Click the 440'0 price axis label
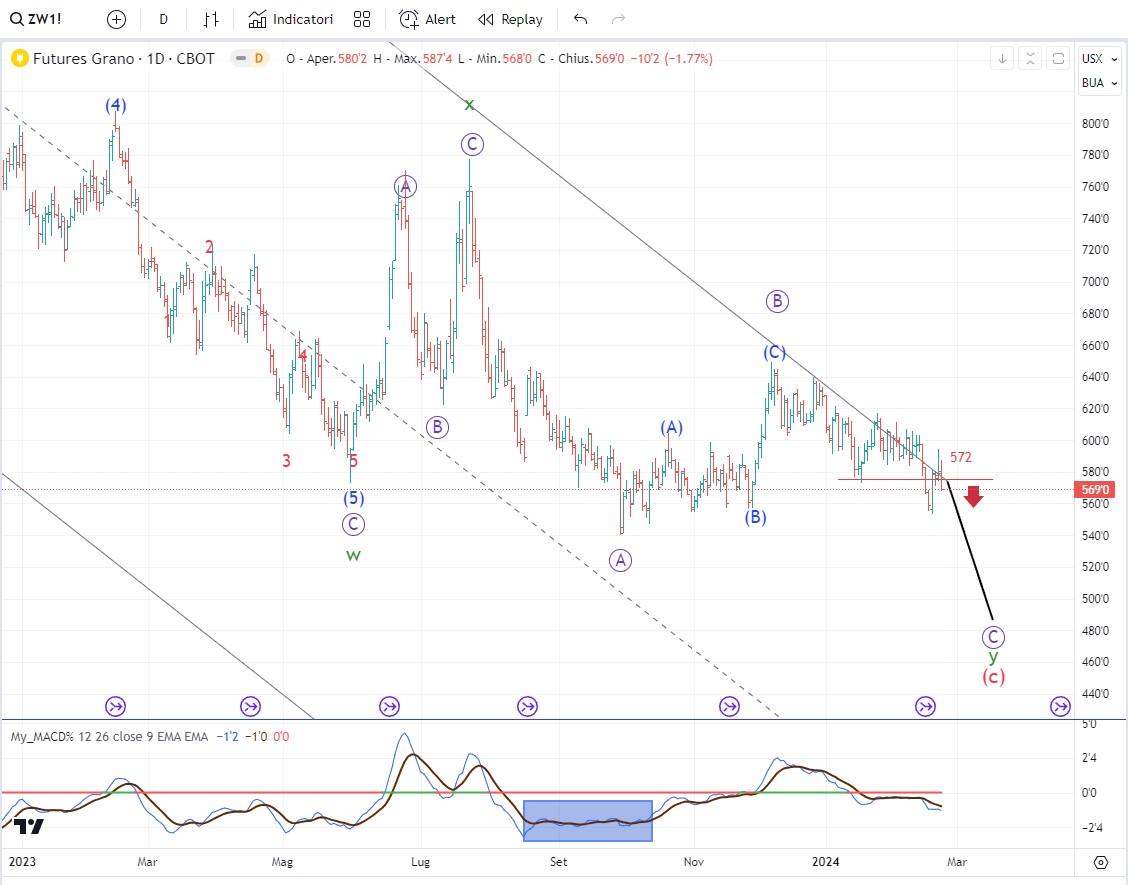Image resolution: width=1128 pixels, height=885 pixels. (1095, 694)
